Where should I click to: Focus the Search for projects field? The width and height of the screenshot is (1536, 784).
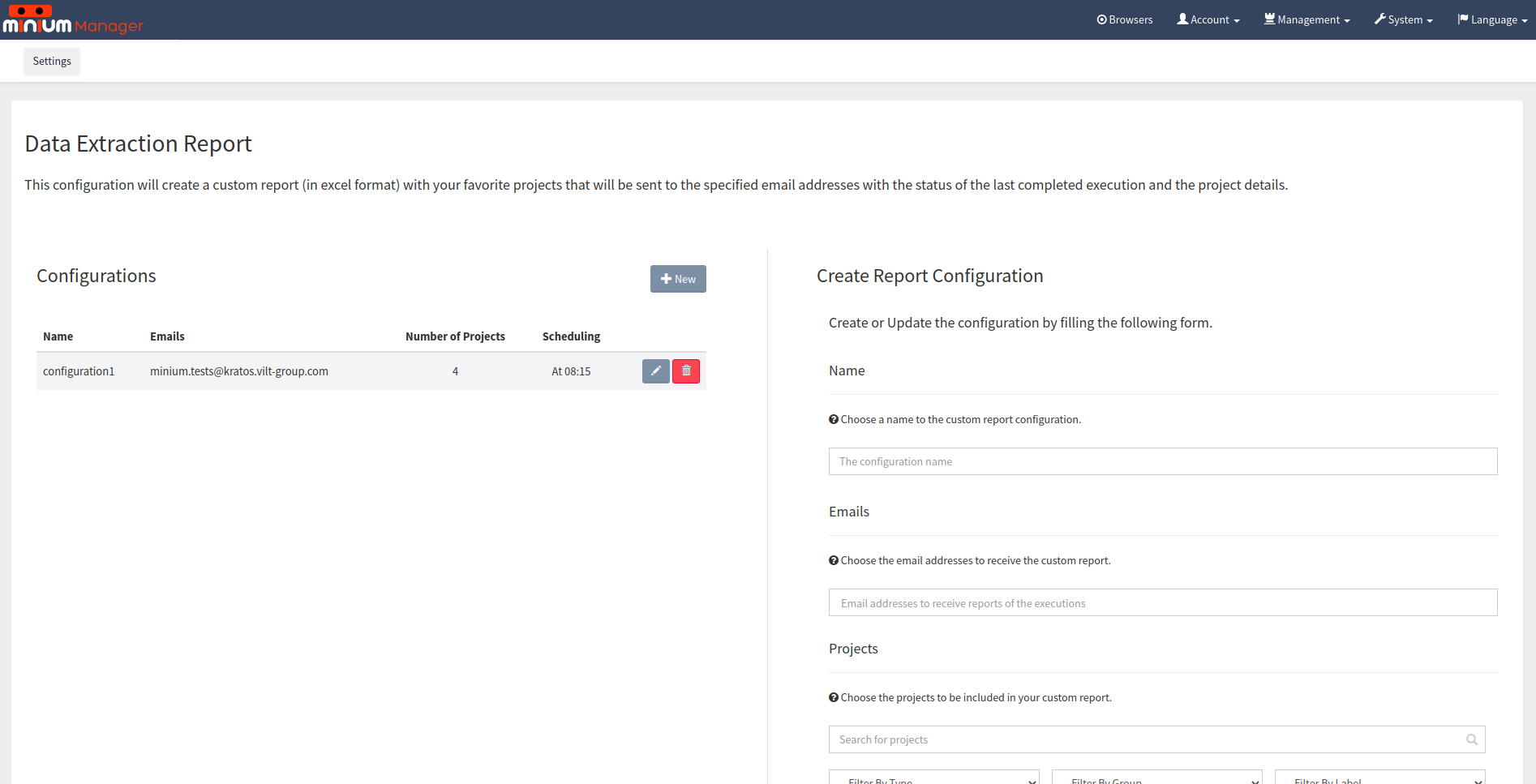pyautogui.click(x=1156, y=739)
